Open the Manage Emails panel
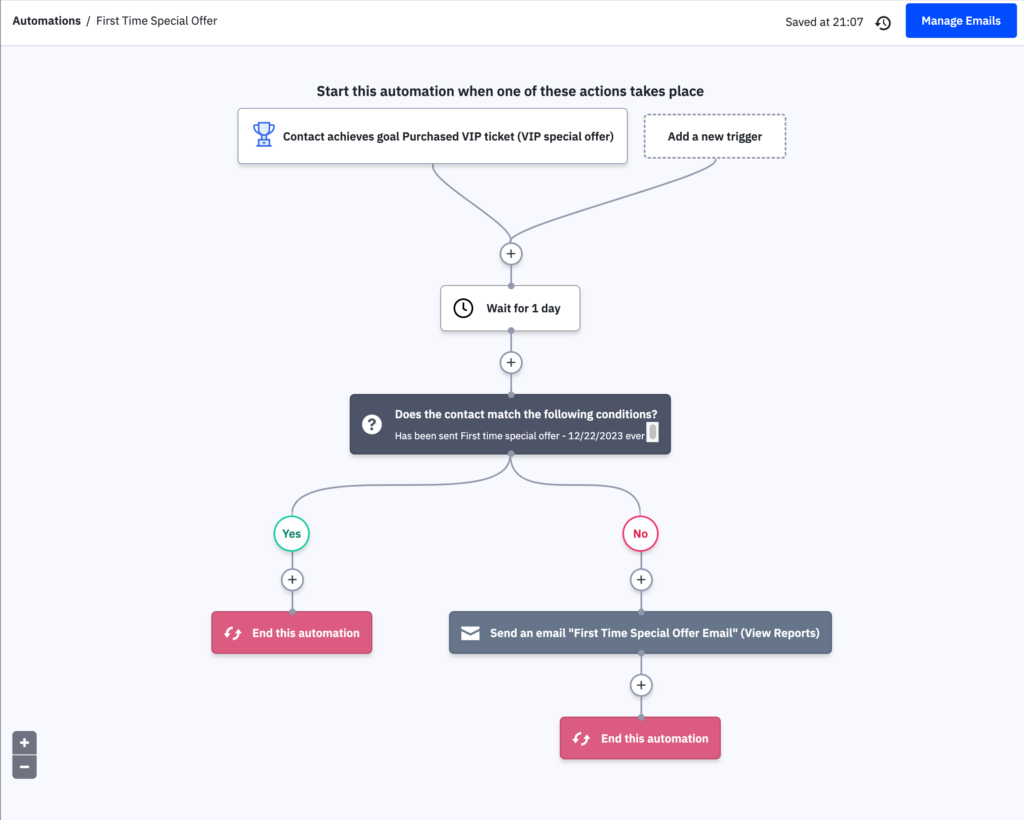Screen dimensions: 1024x820 click(x=960, y=20)
